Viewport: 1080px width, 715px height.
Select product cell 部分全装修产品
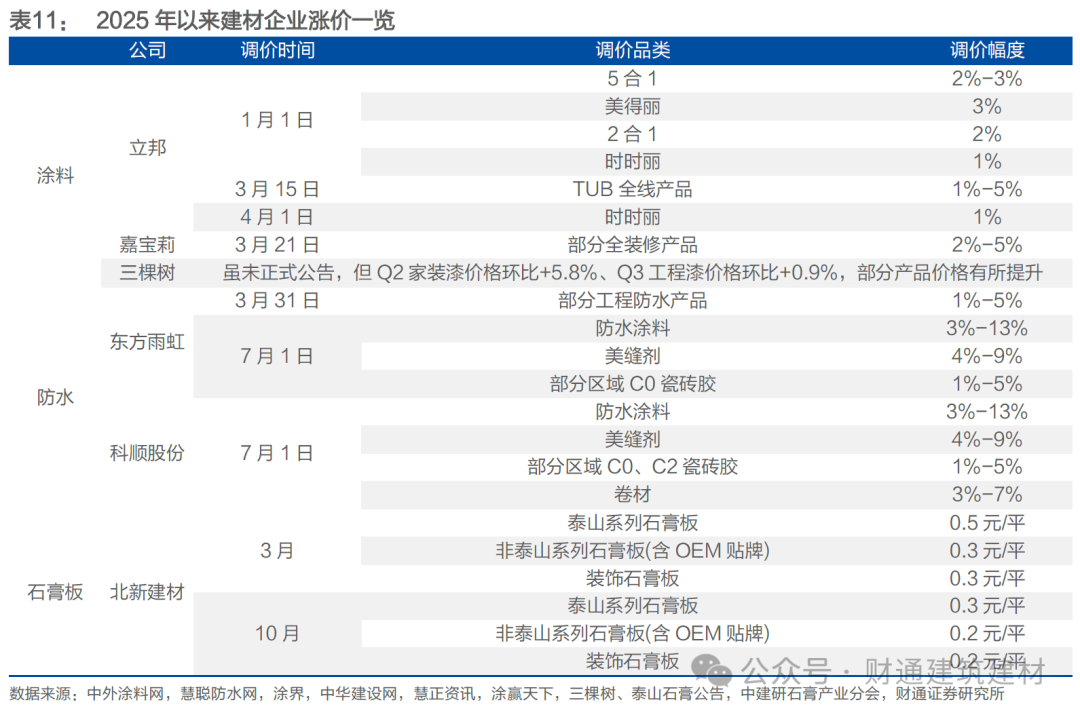coord(633,245)
